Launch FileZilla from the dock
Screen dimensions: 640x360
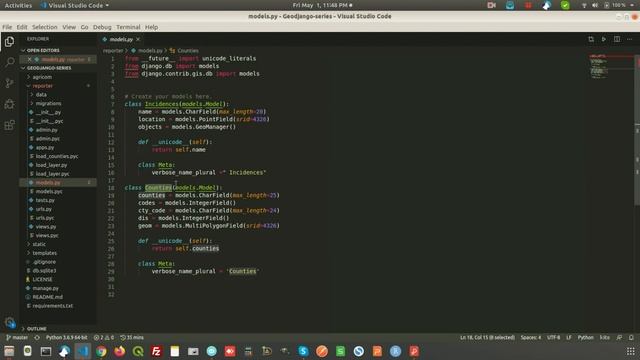point(156,351)
